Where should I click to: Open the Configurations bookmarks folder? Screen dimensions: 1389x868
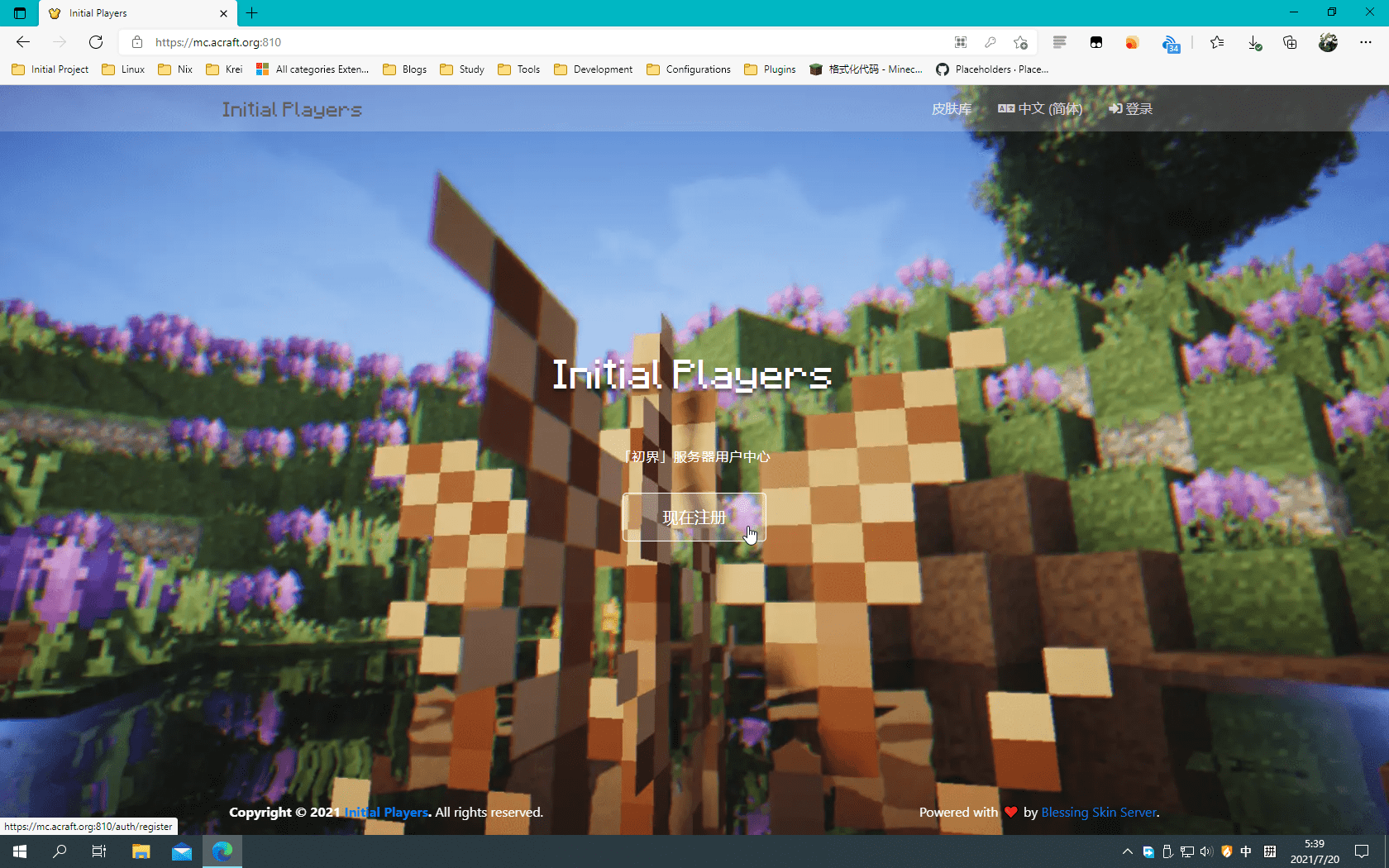coord(689,69)
